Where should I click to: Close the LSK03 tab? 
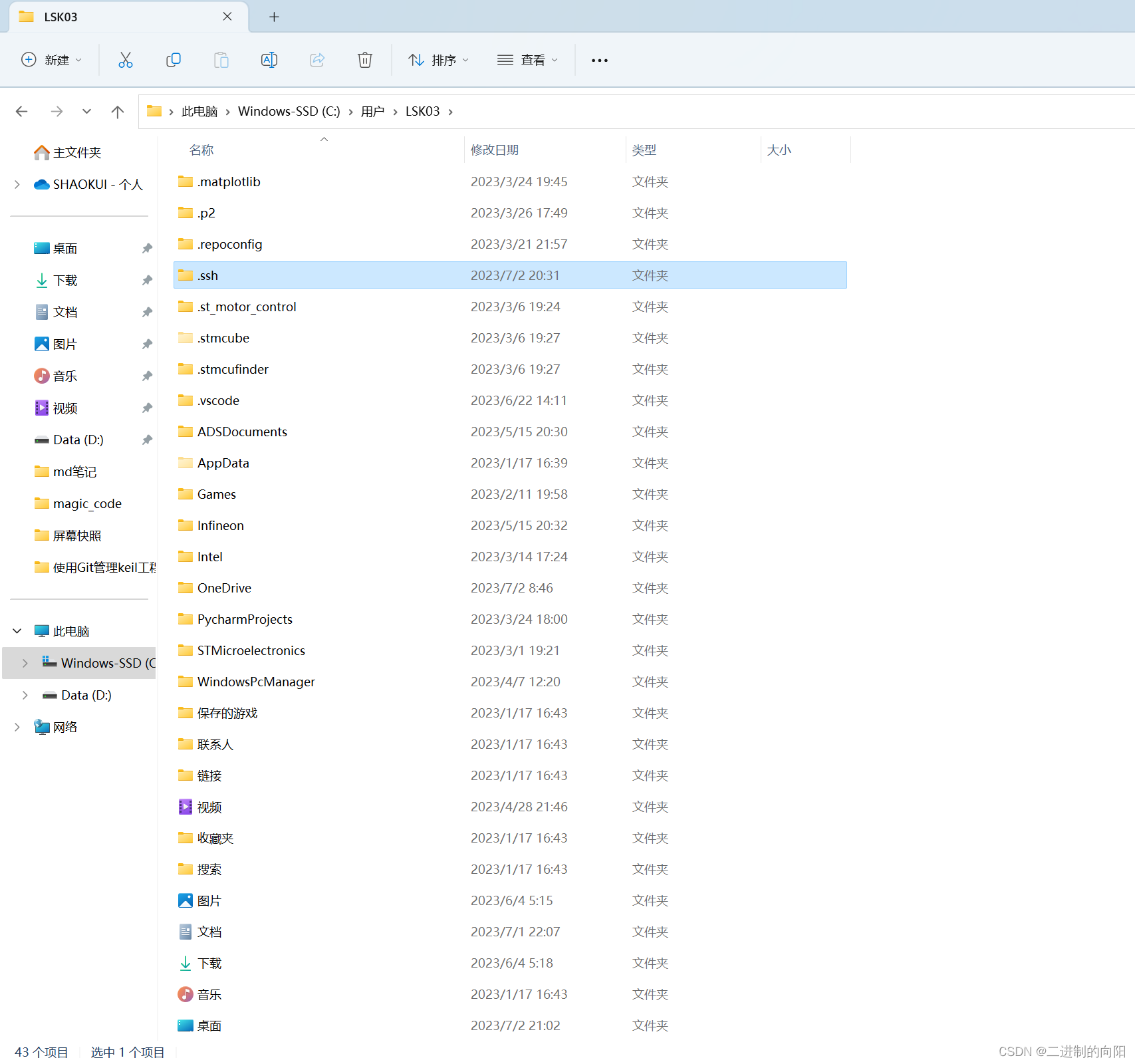point(227,17)
